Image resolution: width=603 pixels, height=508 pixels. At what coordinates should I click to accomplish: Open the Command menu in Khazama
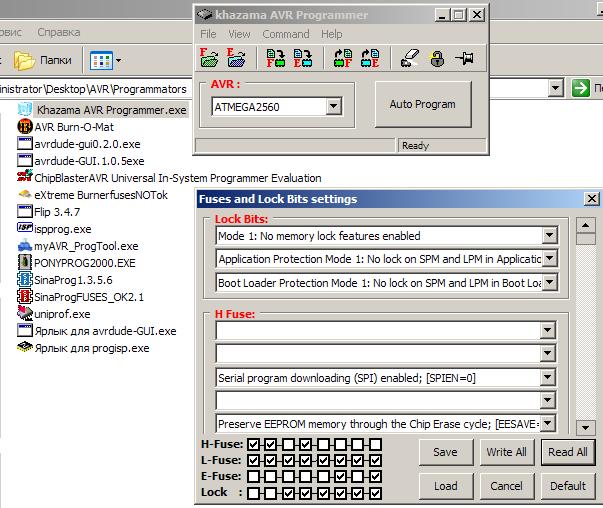[286, 34]
